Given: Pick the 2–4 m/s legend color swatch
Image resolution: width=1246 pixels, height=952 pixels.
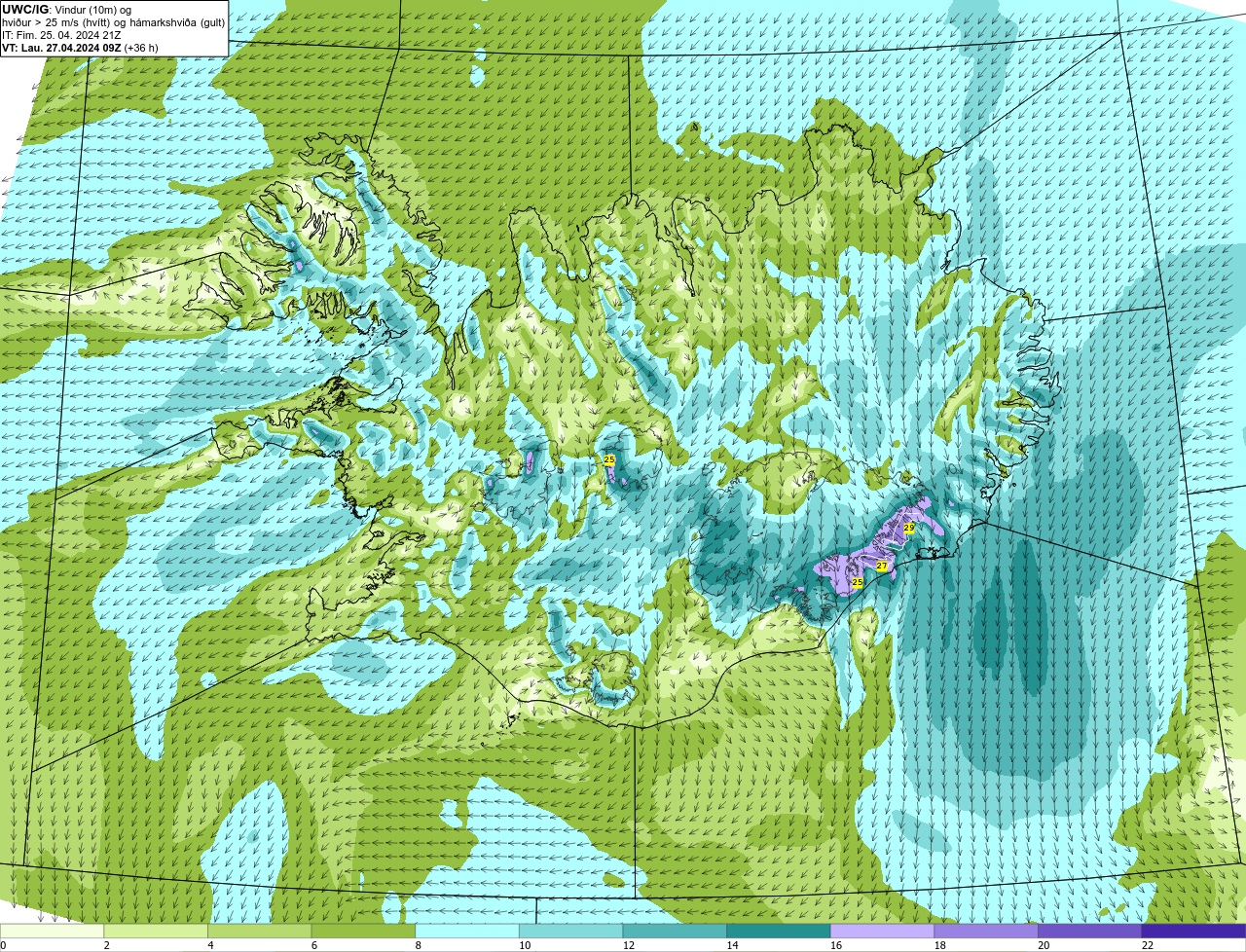Looking at the screenshot, I should click(x=156, y=932).
